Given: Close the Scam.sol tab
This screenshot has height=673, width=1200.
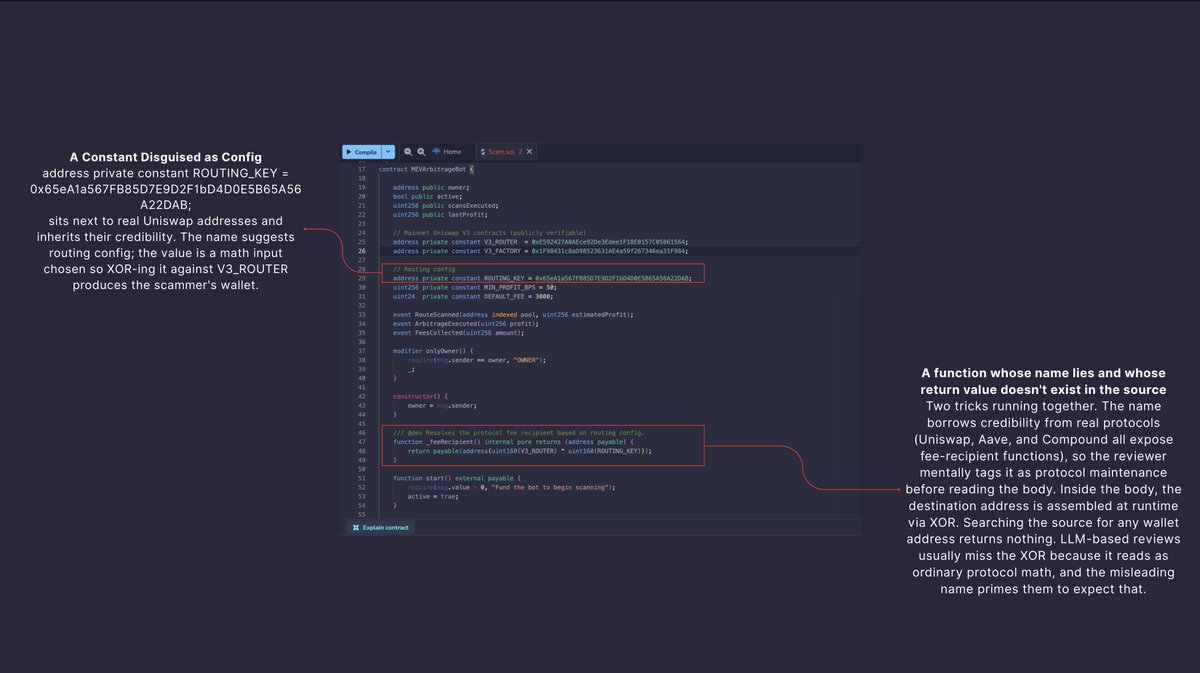Looking at the screenshot, I should (x=530, y=152).
